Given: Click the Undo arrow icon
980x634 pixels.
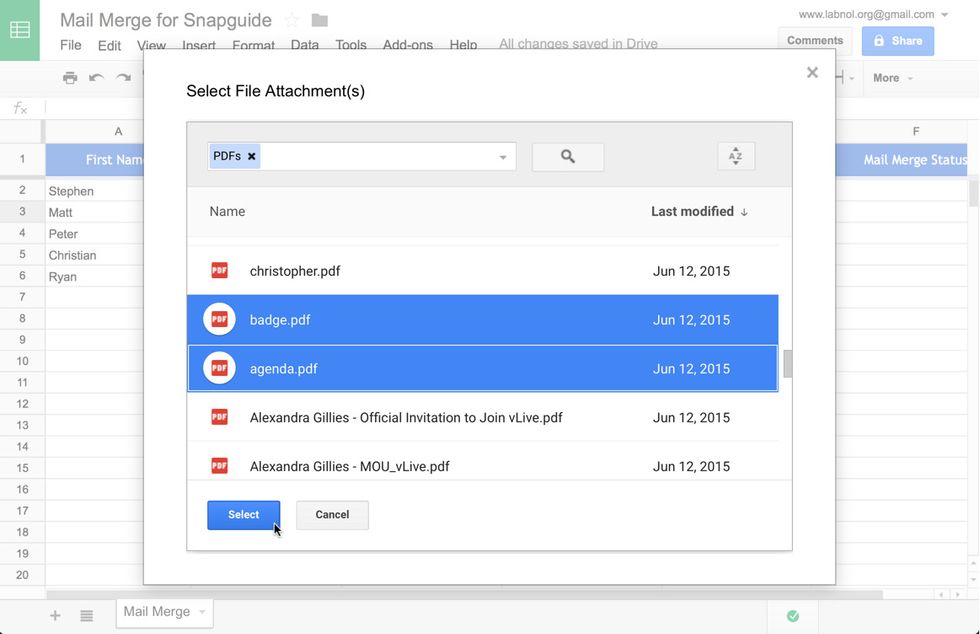Looking at the screenshot, I should coord(97,77).
